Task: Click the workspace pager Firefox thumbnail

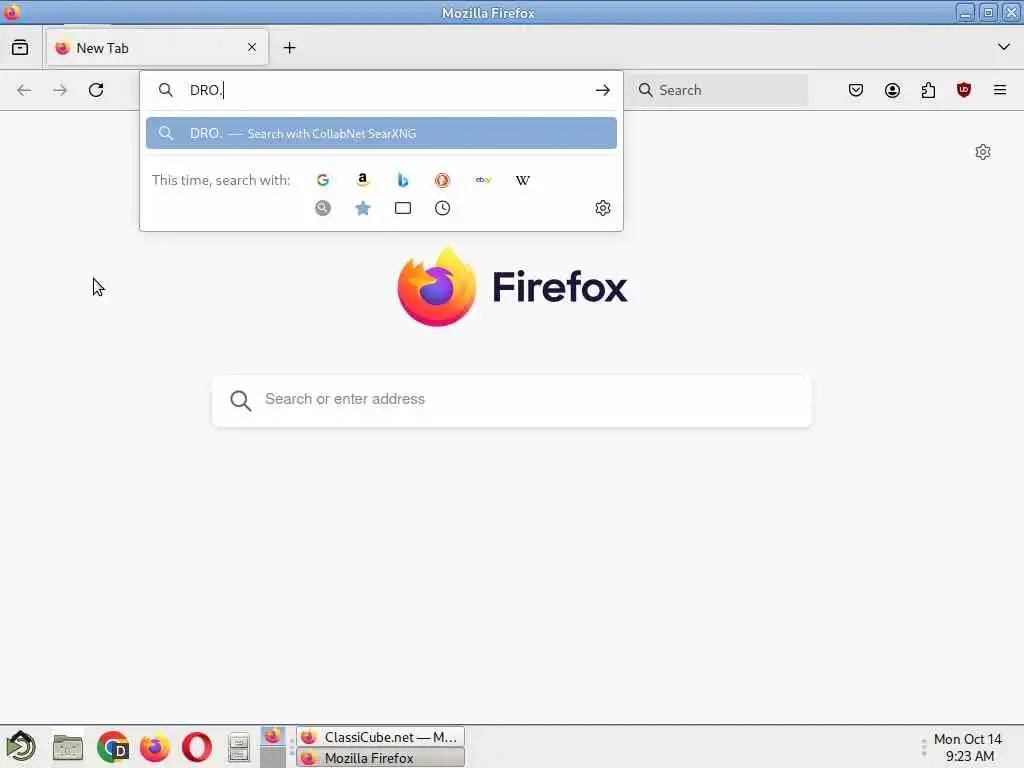Action: pos(273,737)
